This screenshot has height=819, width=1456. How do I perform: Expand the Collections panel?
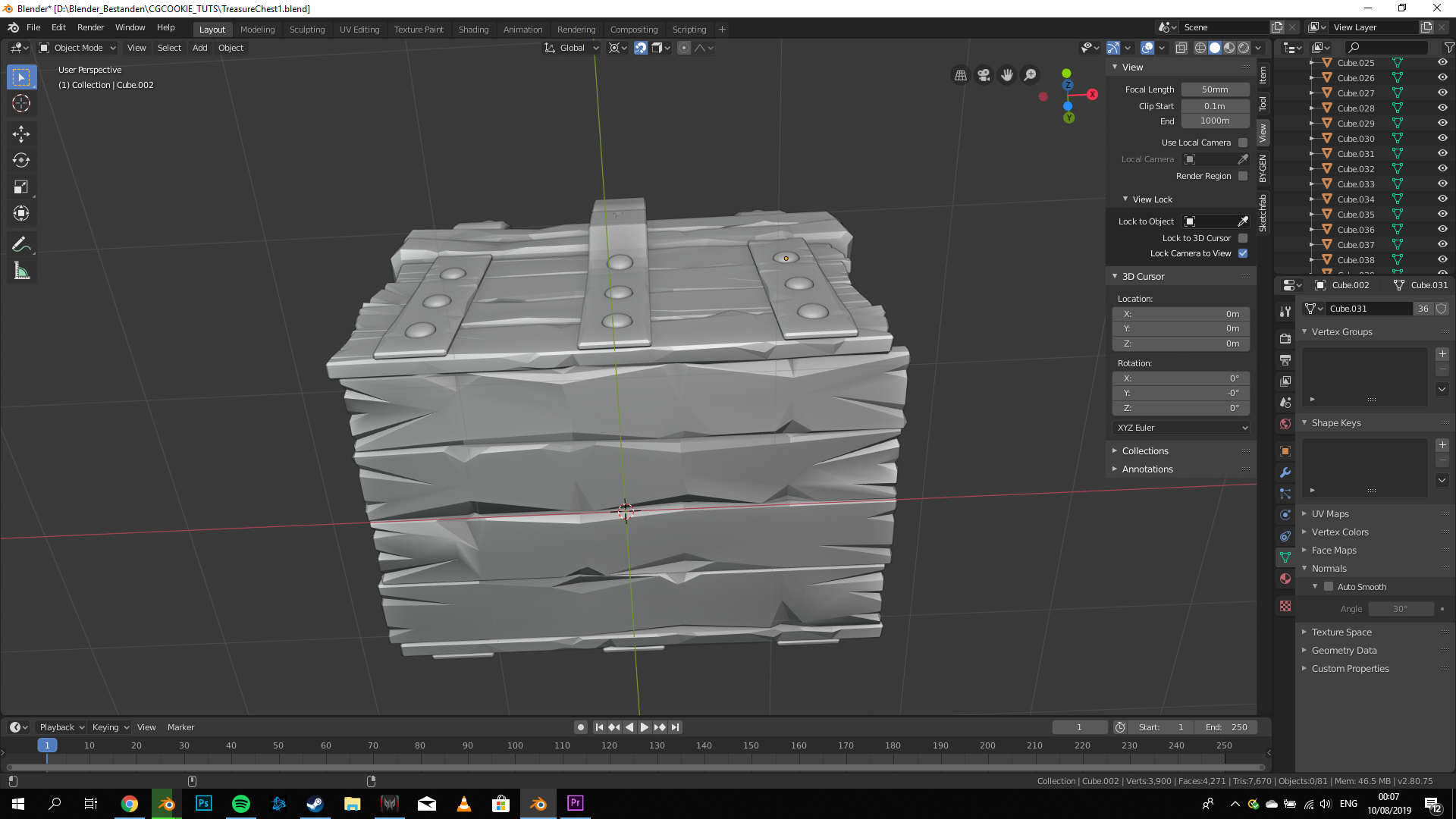tap(1145, 451)
